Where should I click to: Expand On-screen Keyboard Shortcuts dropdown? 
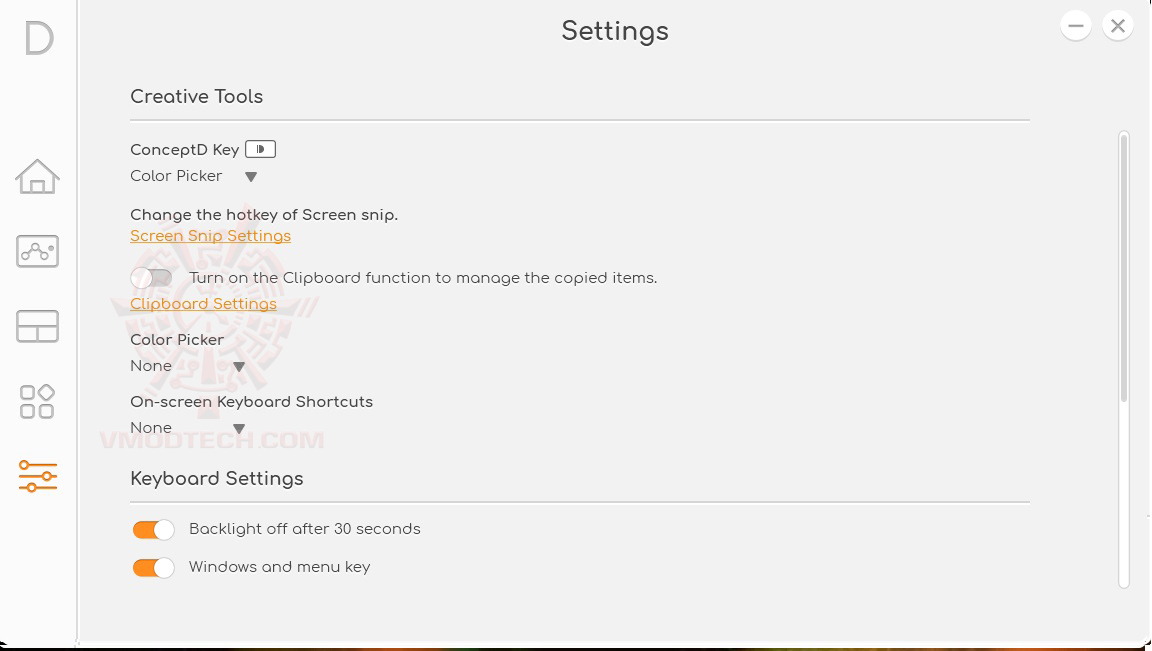[239, 429]
